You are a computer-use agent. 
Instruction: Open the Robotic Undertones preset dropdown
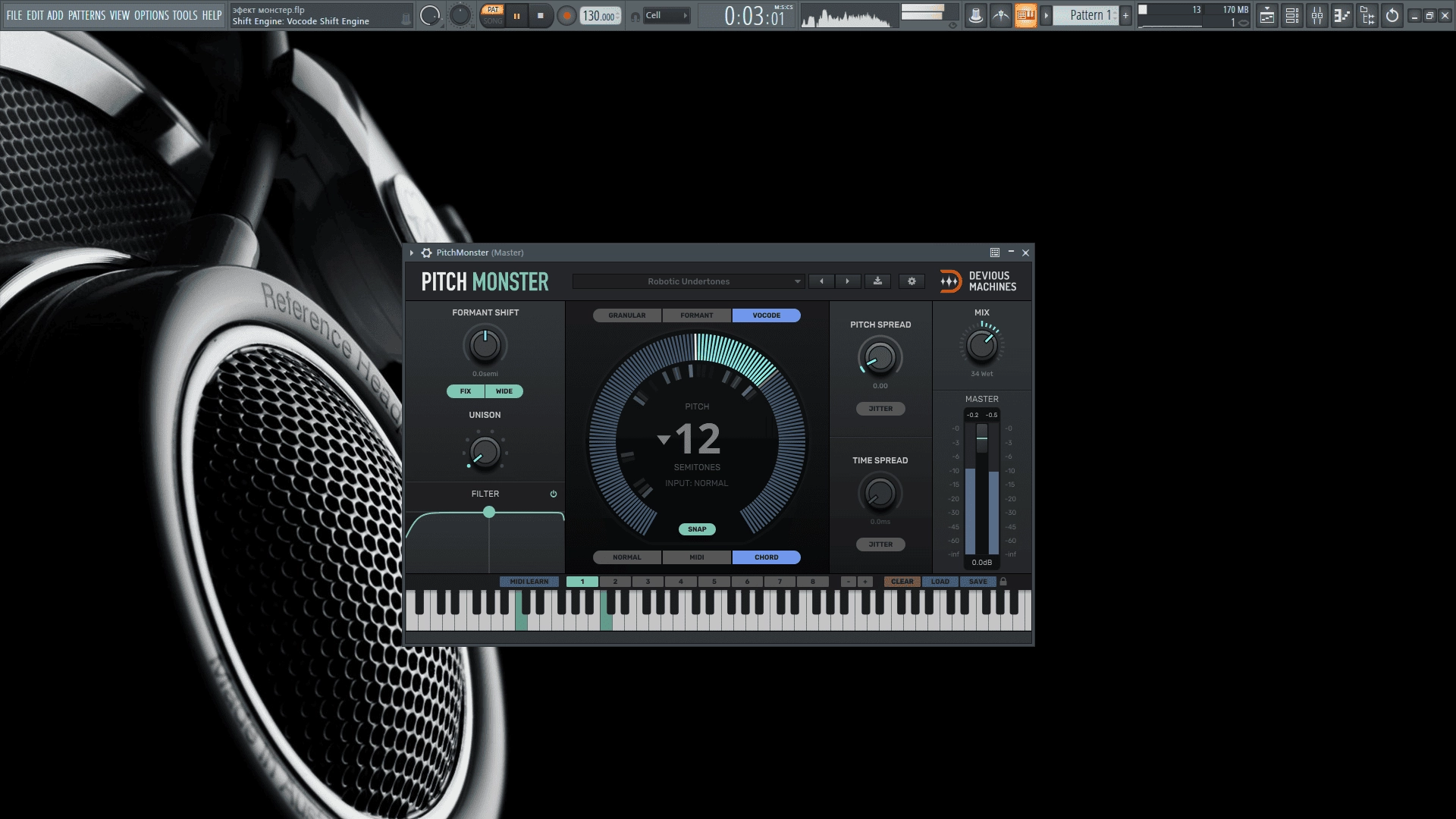pos(688,281)
